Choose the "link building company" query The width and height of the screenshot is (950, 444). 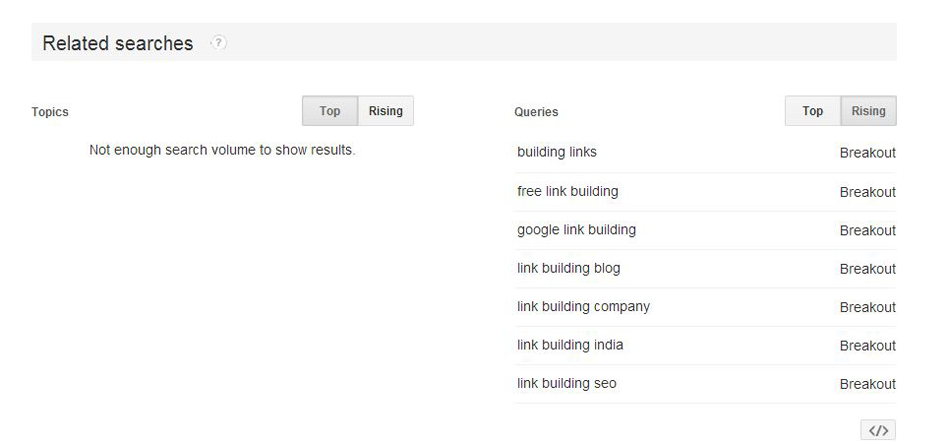click(x=583, y=306)
